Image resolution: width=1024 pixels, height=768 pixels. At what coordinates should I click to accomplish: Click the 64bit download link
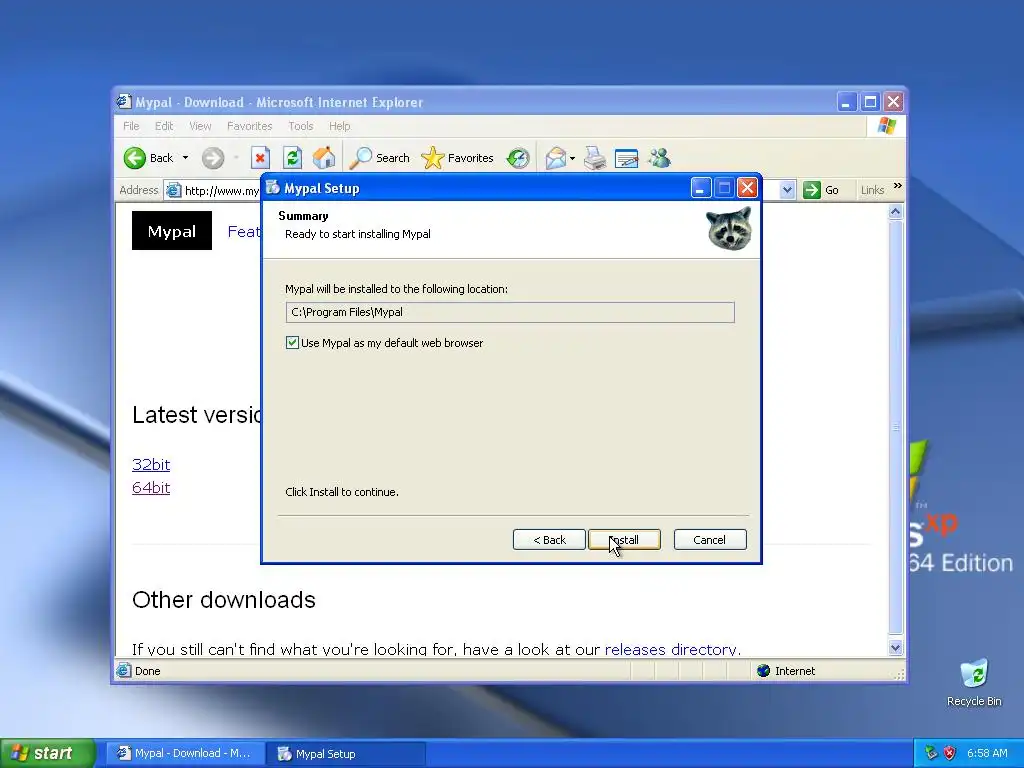(x=151, y=487)
